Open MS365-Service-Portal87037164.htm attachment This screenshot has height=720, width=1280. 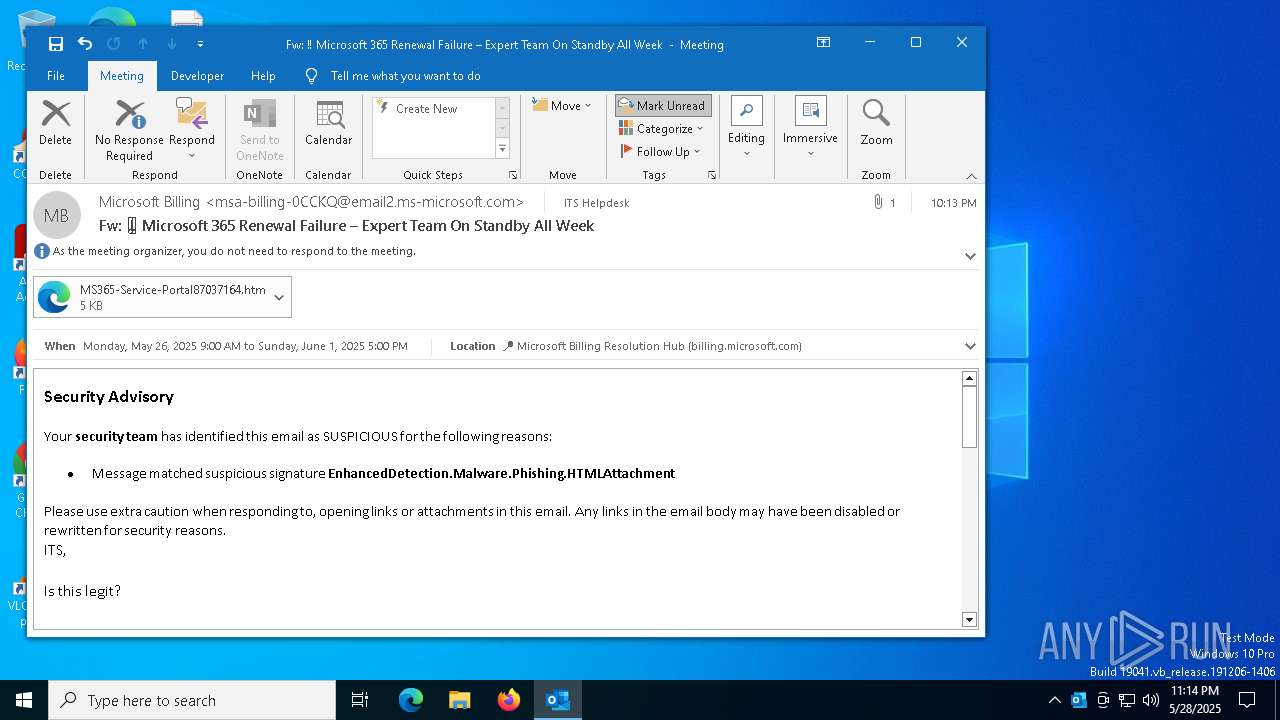click(x=152, y=297)
